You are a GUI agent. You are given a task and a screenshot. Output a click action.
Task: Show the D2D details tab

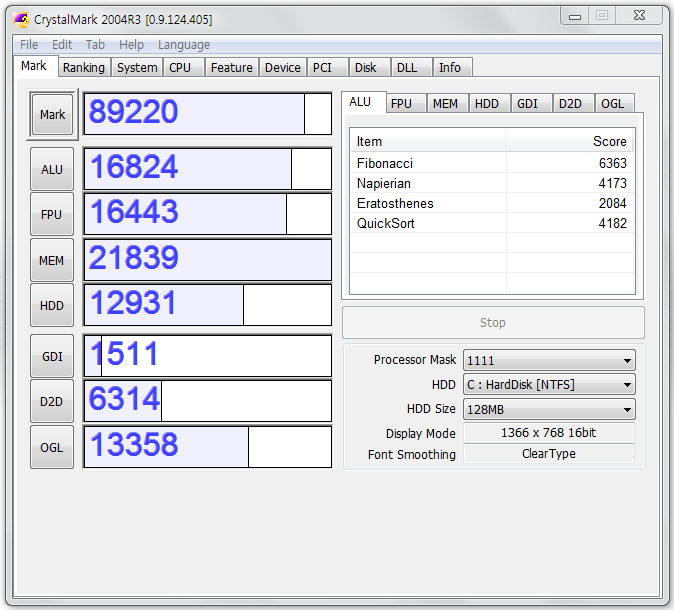coord(573,104)
